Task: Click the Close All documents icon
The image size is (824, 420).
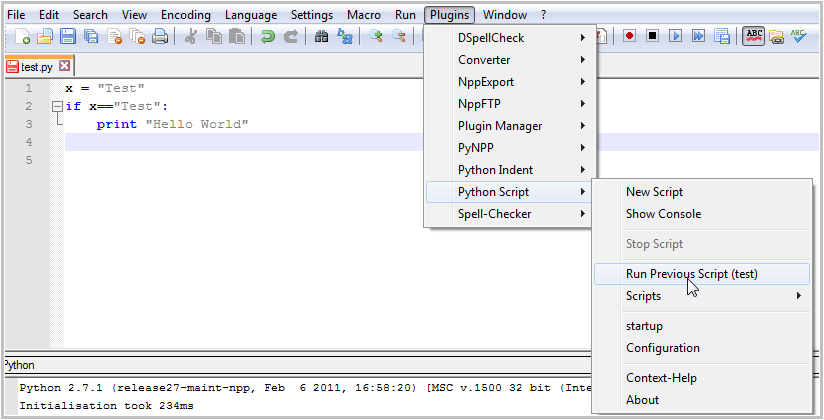Action: (x=137, y=36)
